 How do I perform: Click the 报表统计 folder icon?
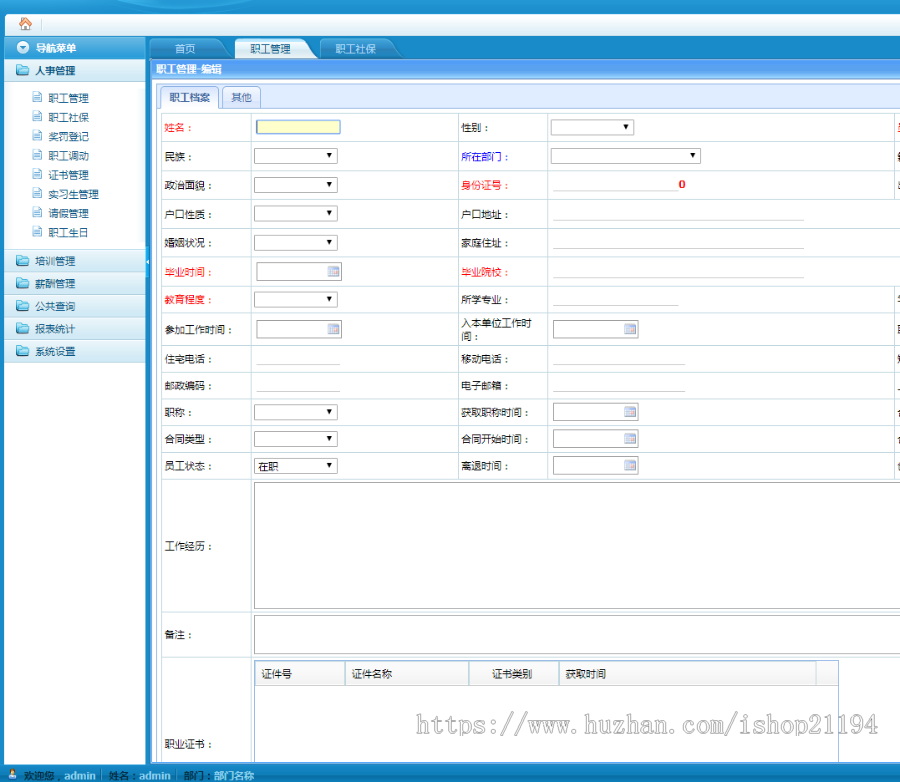22,328
